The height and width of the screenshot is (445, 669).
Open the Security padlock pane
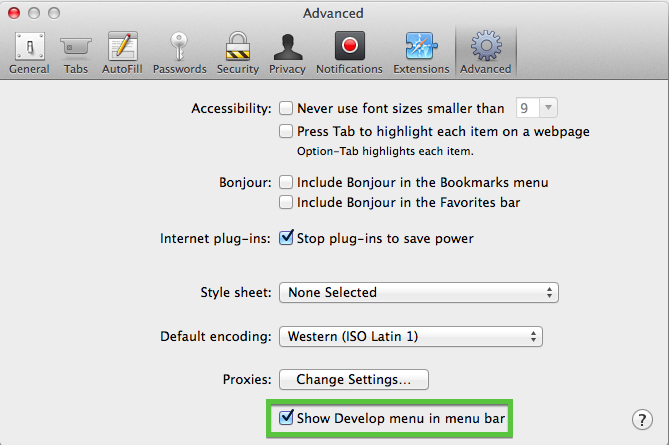click(x=238, y=53)
